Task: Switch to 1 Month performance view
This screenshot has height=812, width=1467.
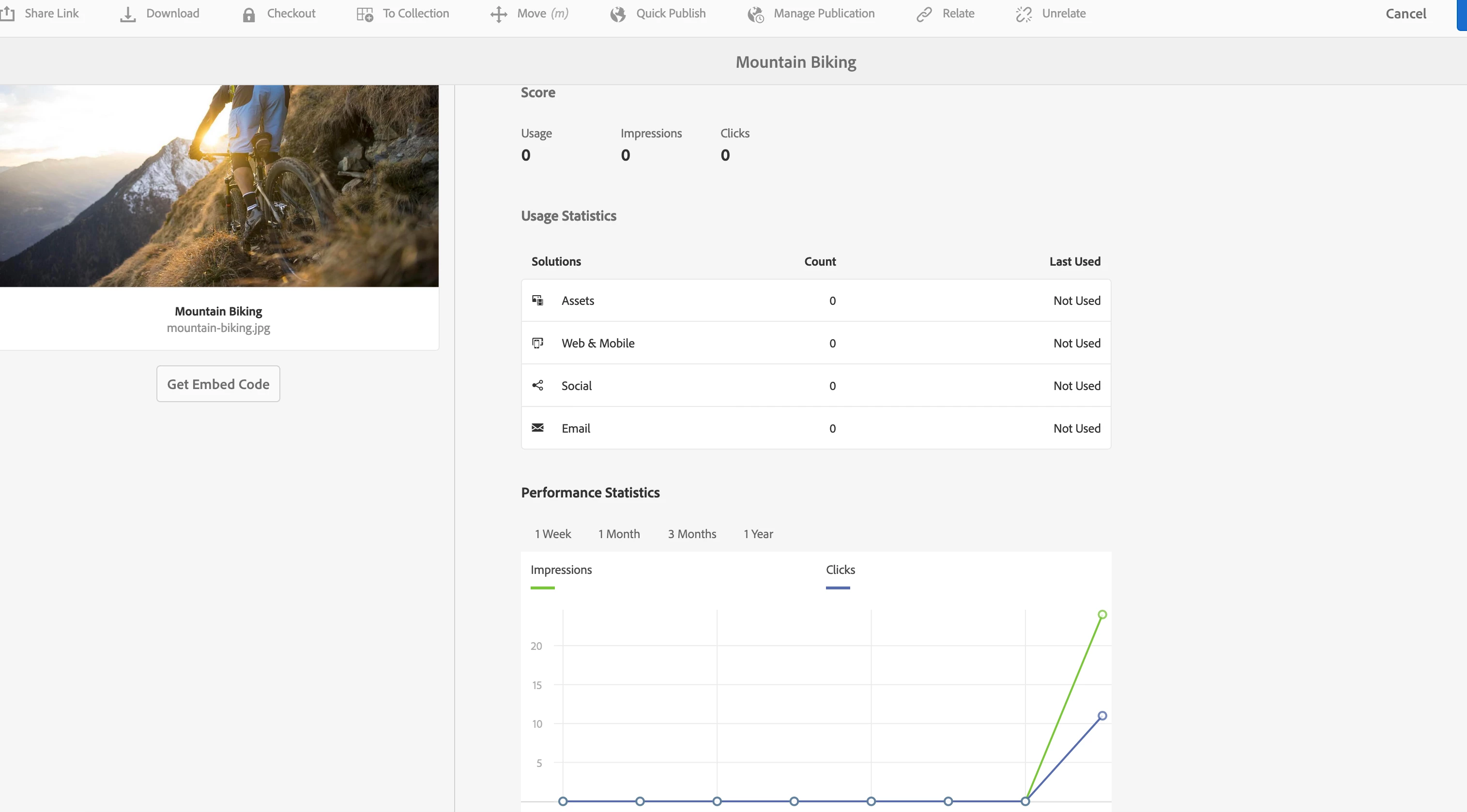Action: pyautogui.click(x=618, y=534)
